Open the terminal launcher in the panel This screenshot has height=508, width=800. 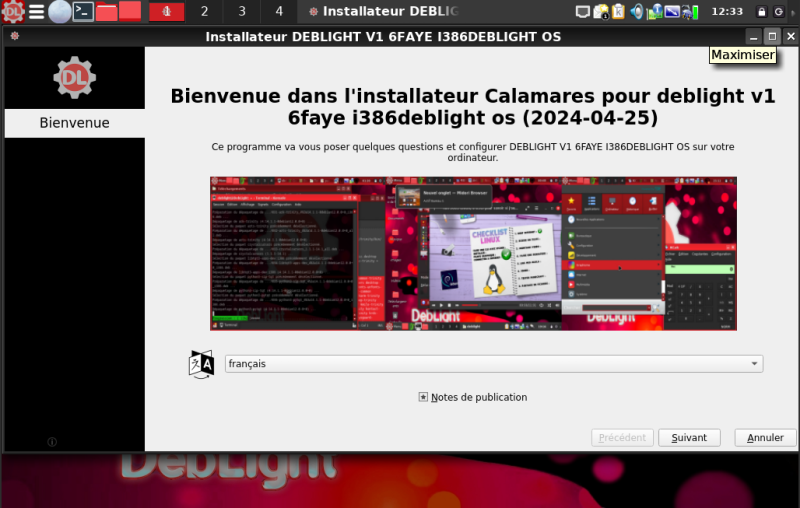83,11
